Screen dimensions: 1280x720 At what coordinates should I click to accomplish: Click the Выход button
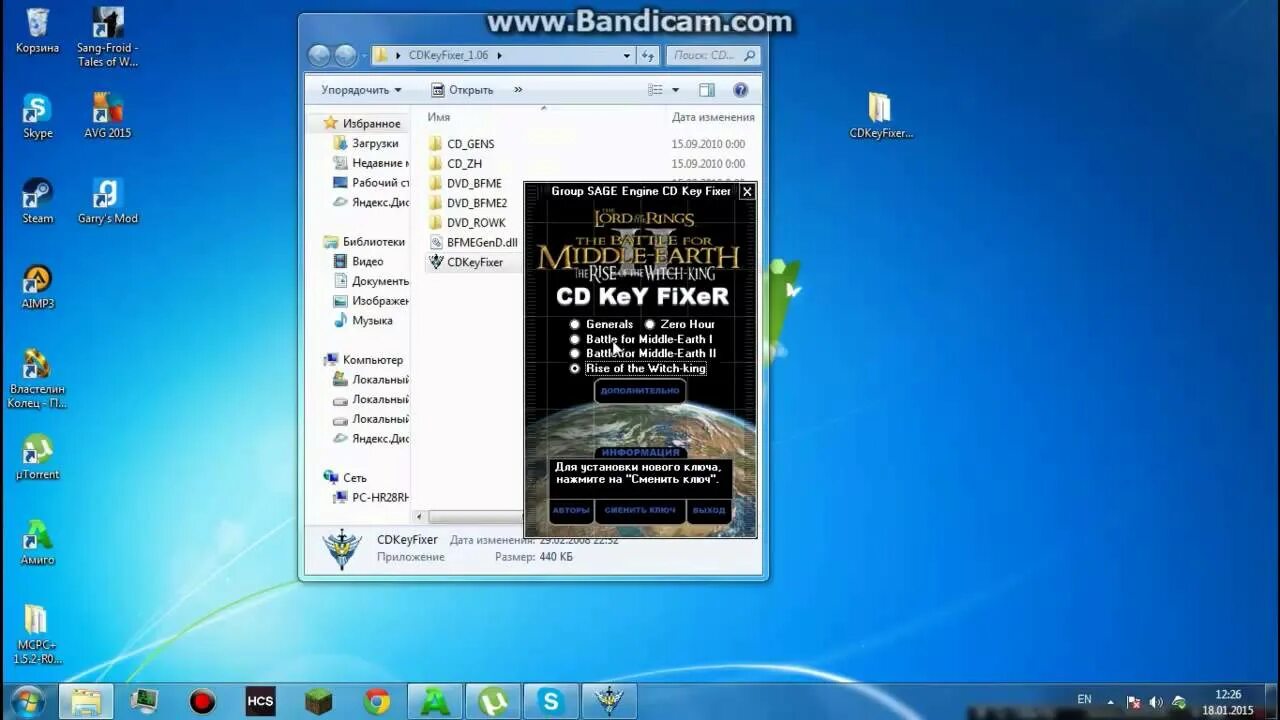709,510
